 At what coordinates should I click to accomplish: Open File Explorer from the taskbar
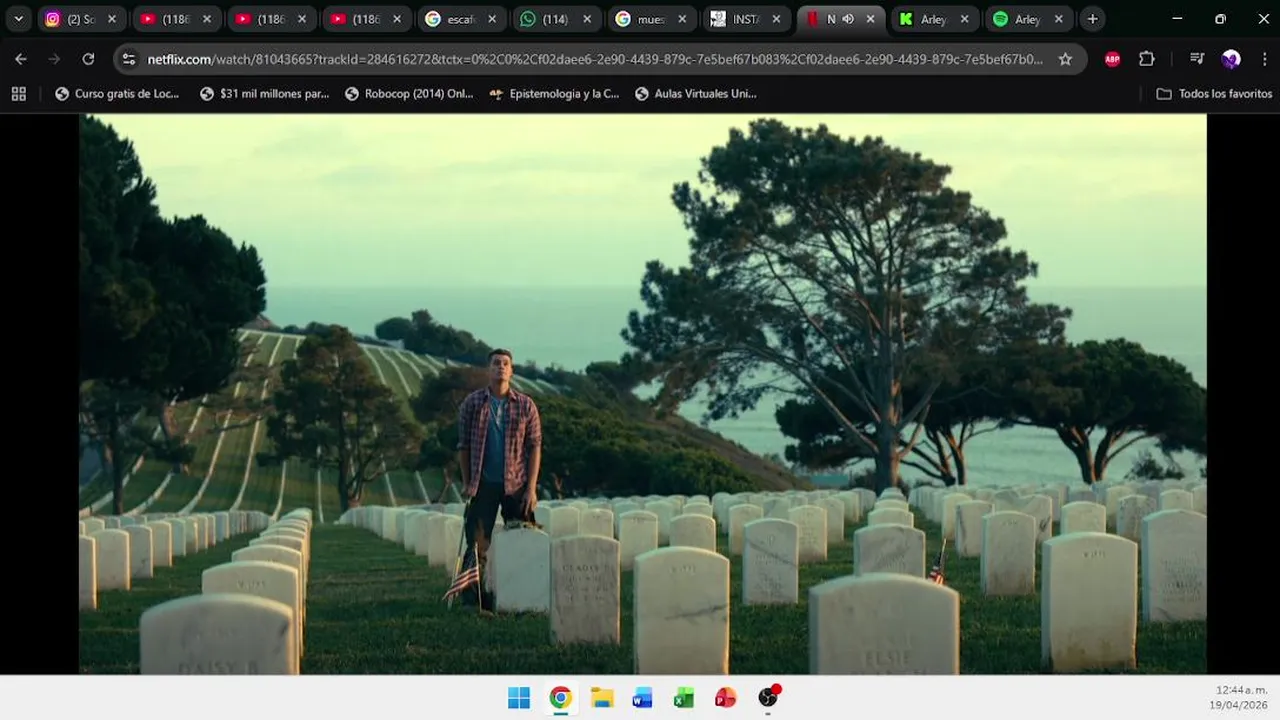(x=602, y=698)
